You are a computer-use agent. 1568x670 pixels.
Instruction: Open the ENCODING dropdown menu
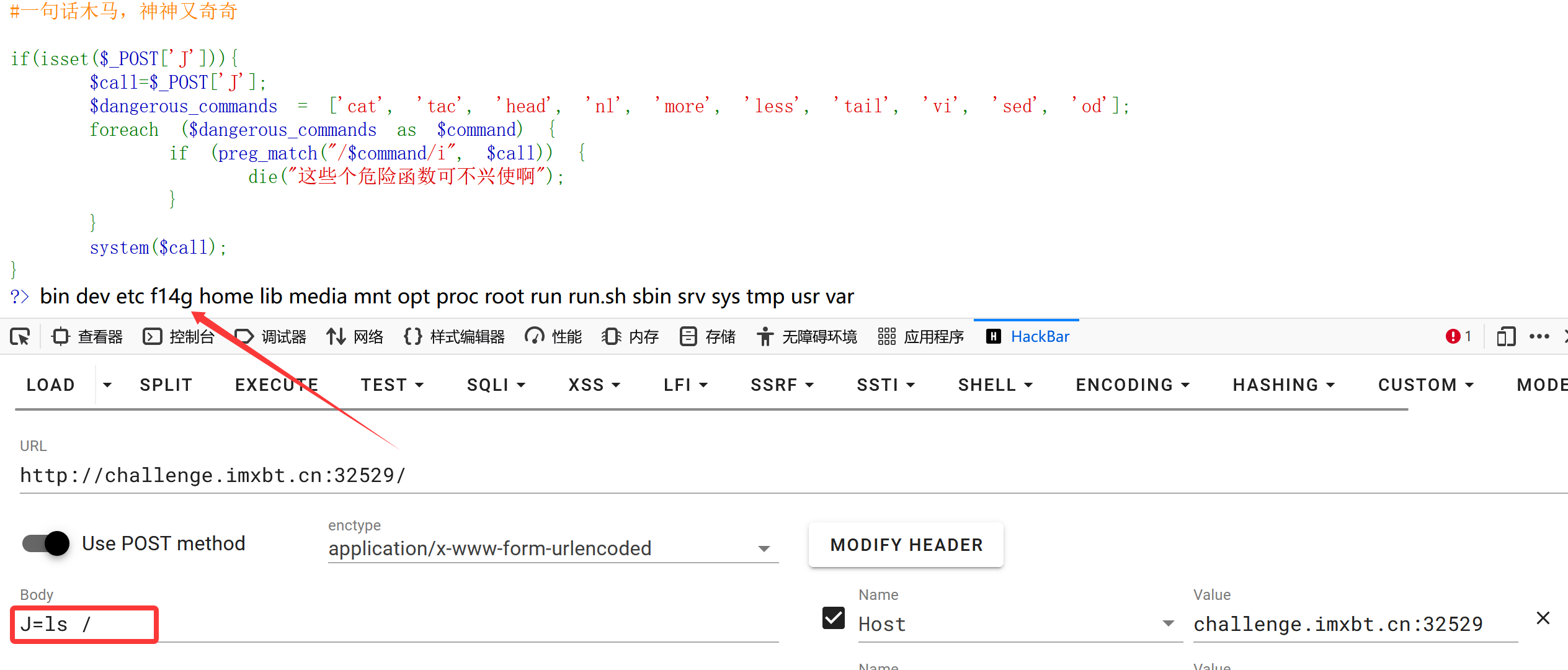tap(1132, 385)
